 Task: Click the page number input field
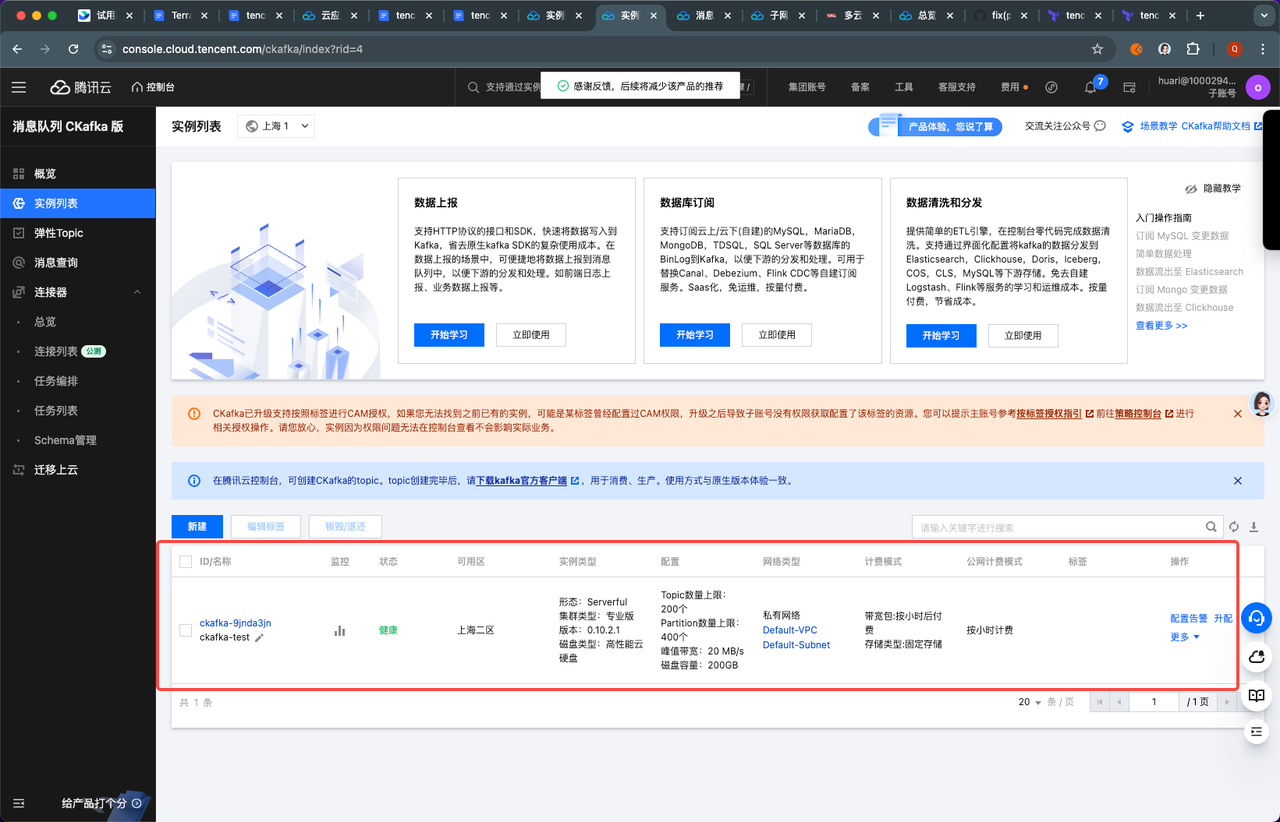point(1154,702)
